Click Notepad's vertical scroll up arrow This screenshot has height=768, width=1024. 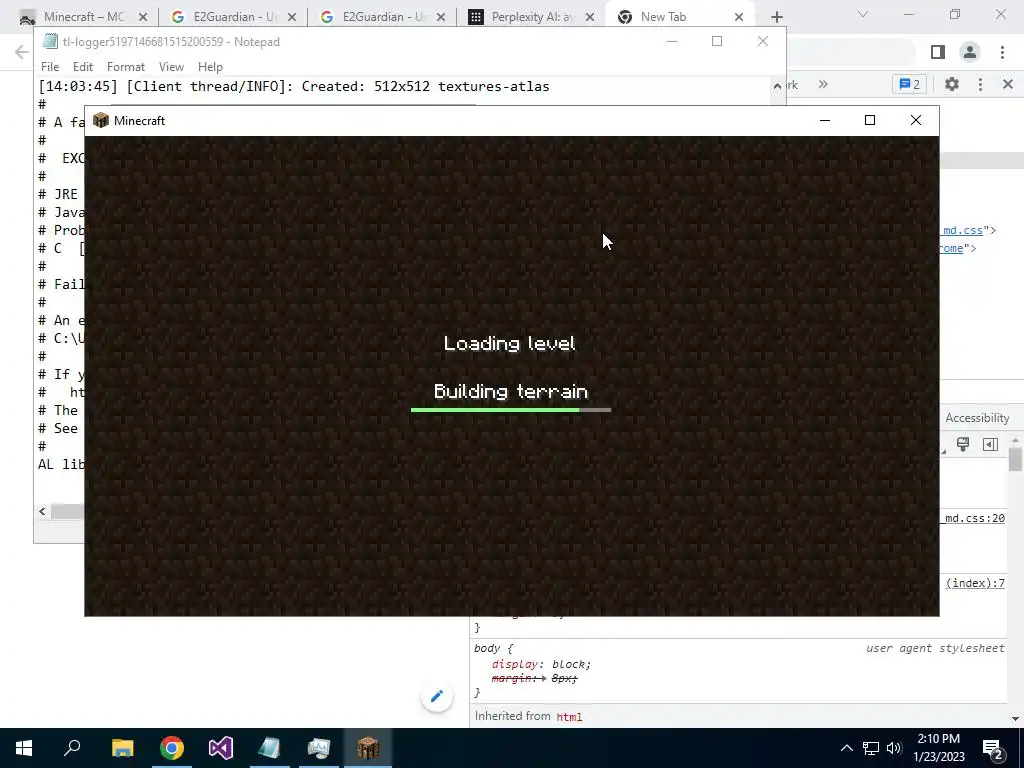click(x=777, y=86)
